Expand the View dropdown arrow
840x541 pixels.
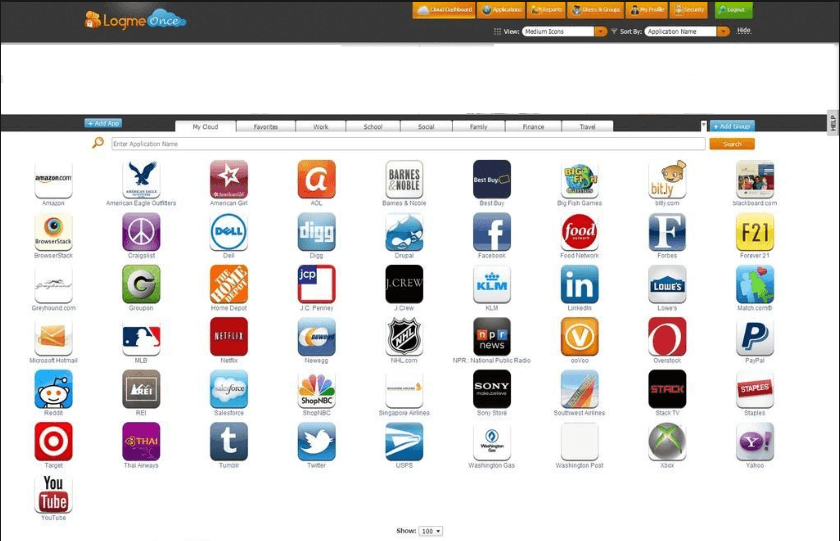601,32
